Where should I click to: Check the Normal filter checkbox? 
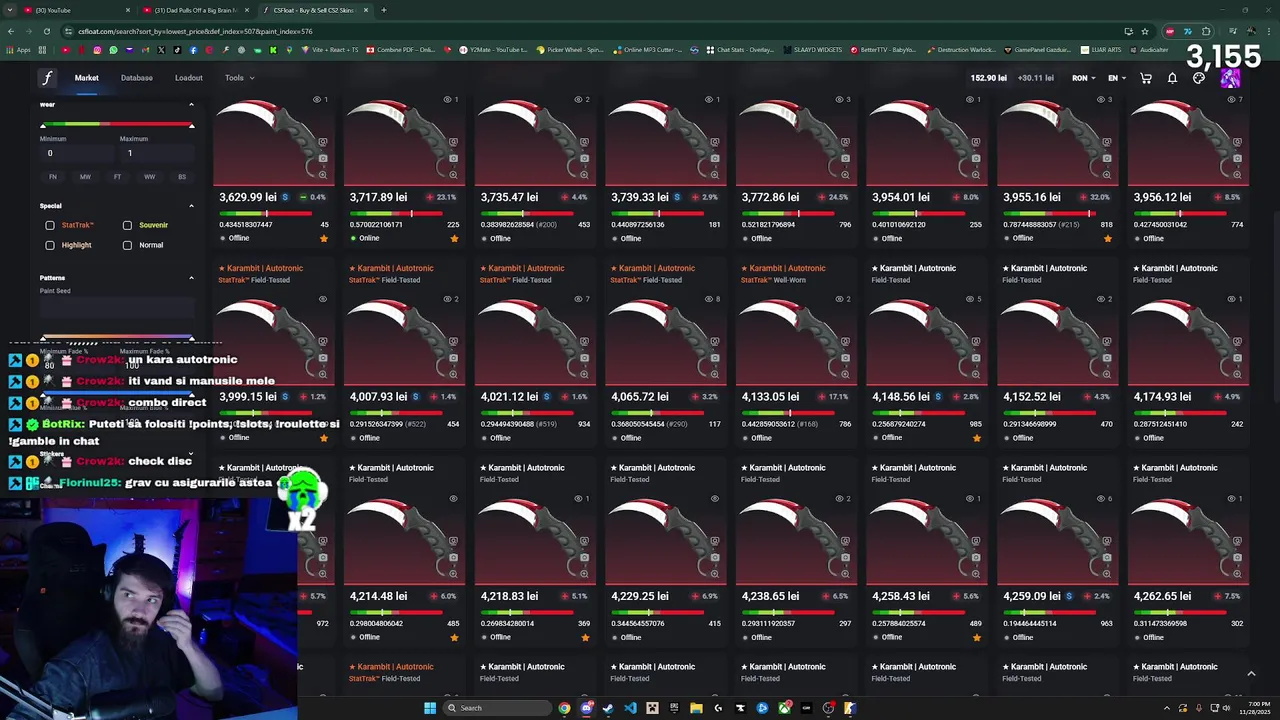127,245
